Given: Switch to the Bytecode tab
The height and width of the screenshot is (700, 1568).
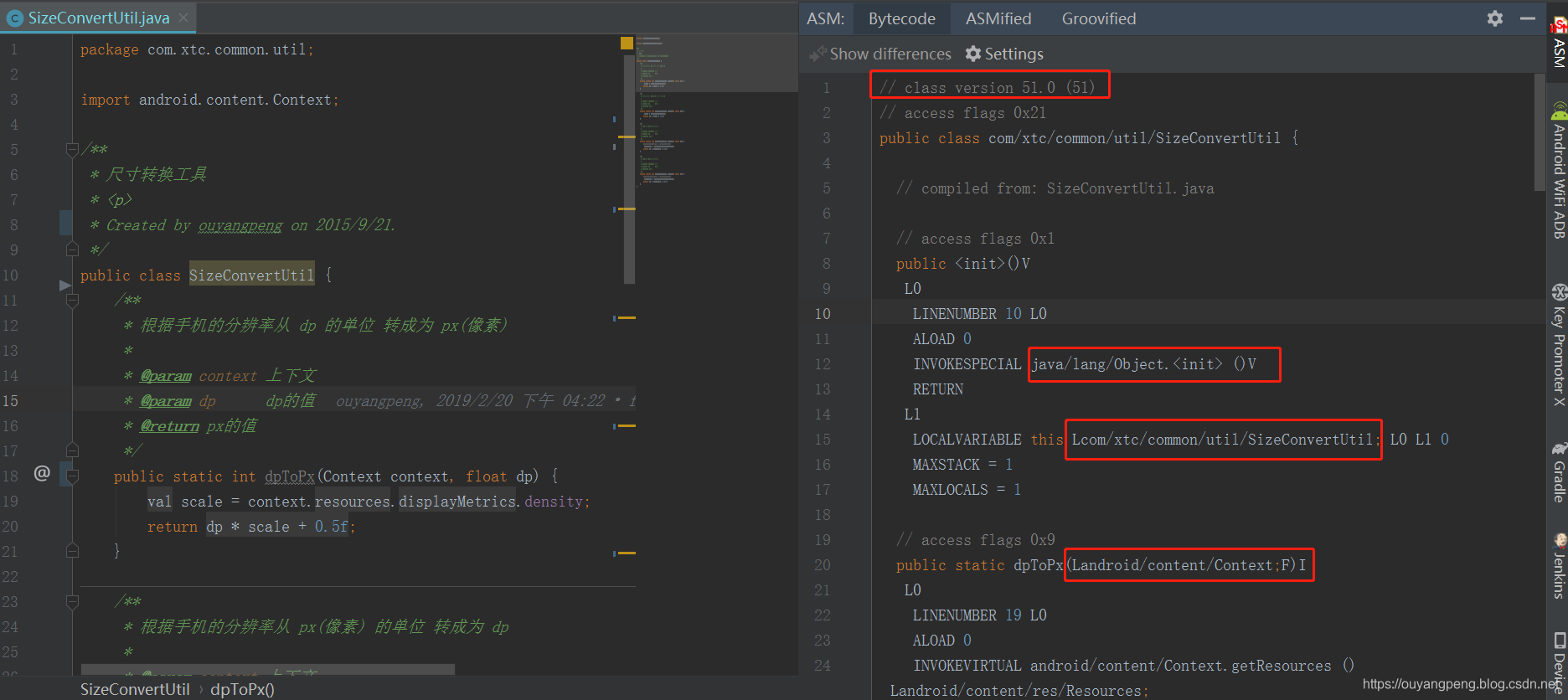Looking at the screenshot, I should 902,18.
